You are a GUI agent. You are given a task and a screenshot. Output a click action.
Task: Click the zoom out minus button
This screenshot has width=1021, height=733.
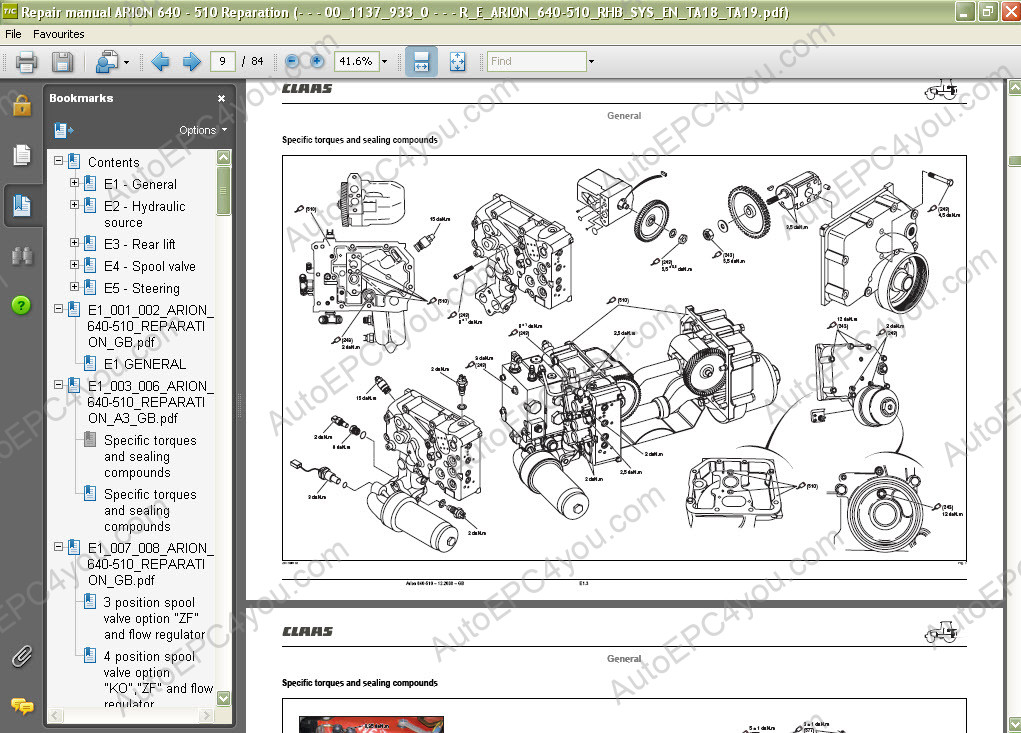292,61
